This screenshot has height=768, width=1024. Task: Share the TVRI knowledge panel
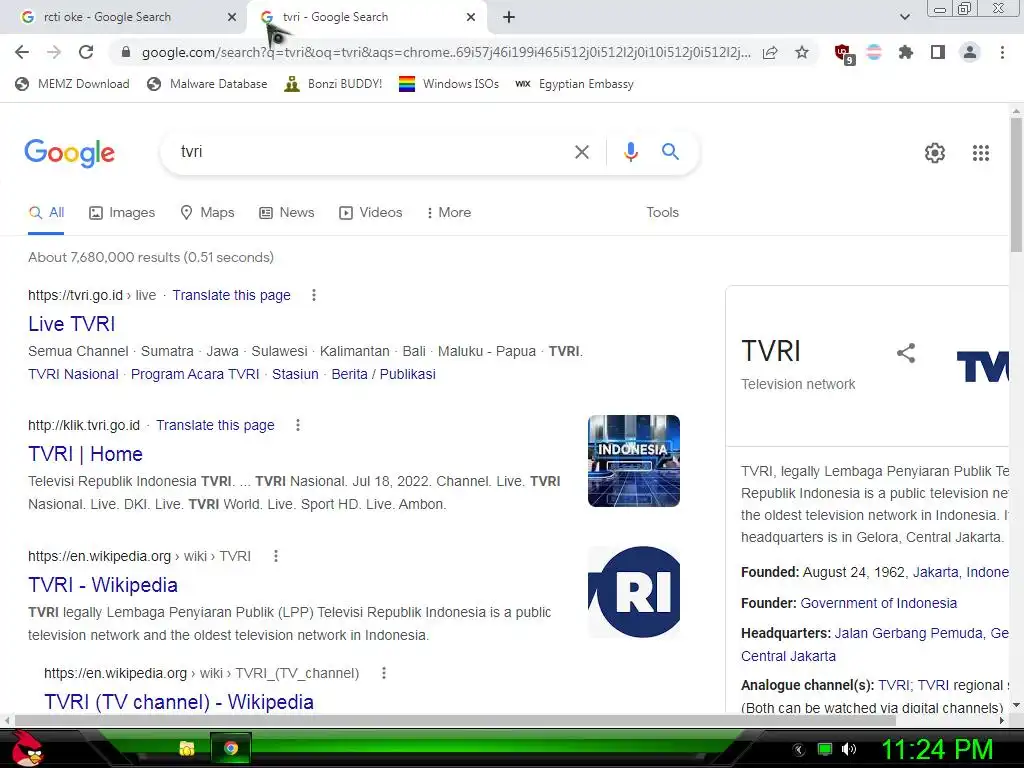click(906, 353)
